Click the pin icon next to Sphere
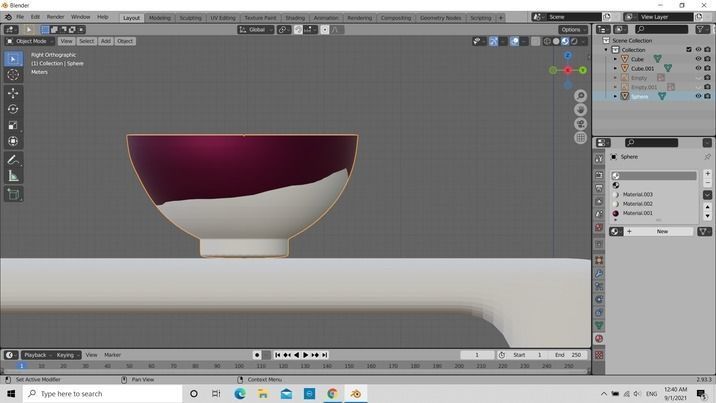Image resolution: width=716 pixels, height=403 pixels. 707,157
